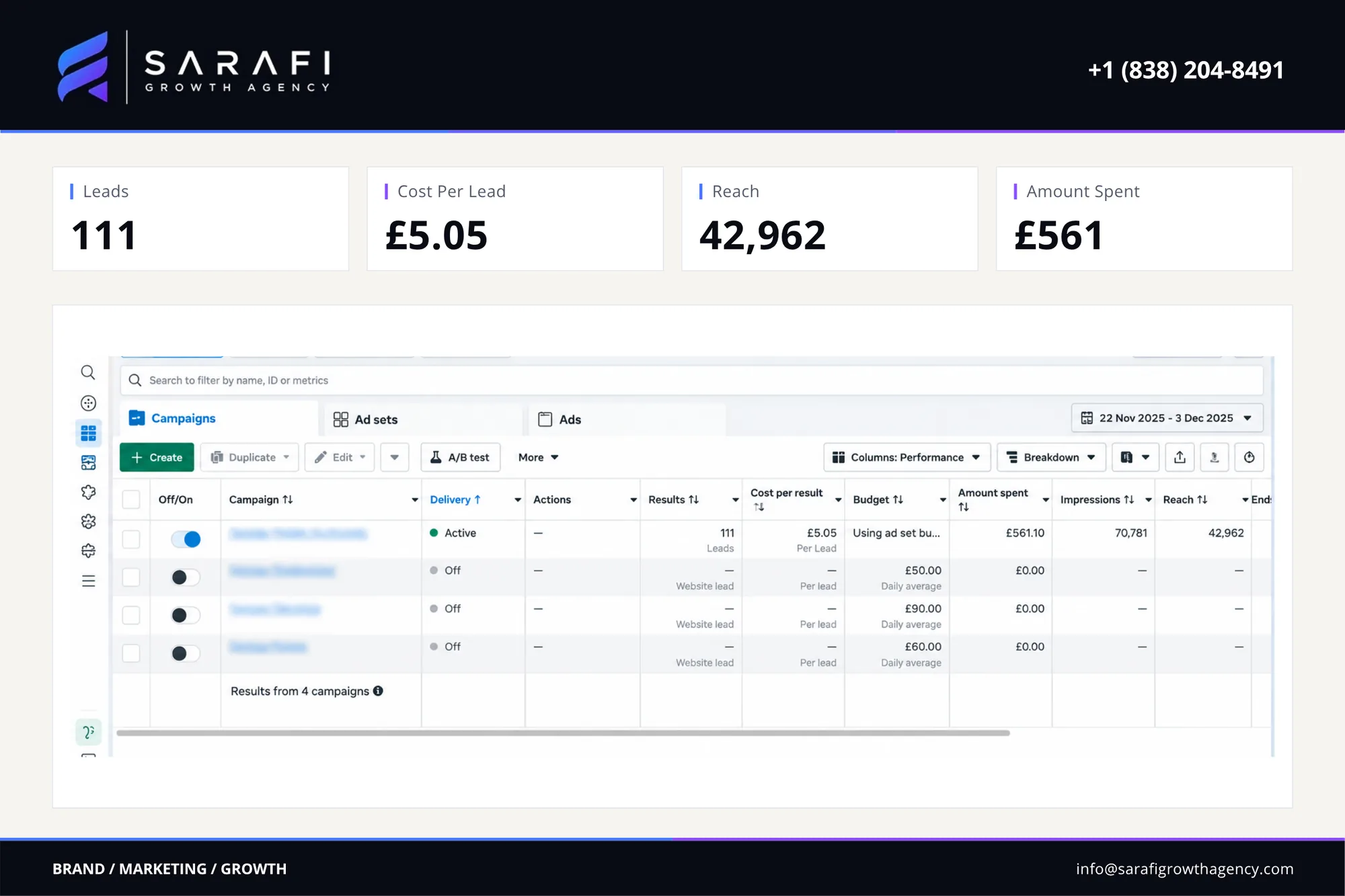This screenshot has width=1345, height=896.
Task: Open the Edit button dropdown
Action: (340, 457)
